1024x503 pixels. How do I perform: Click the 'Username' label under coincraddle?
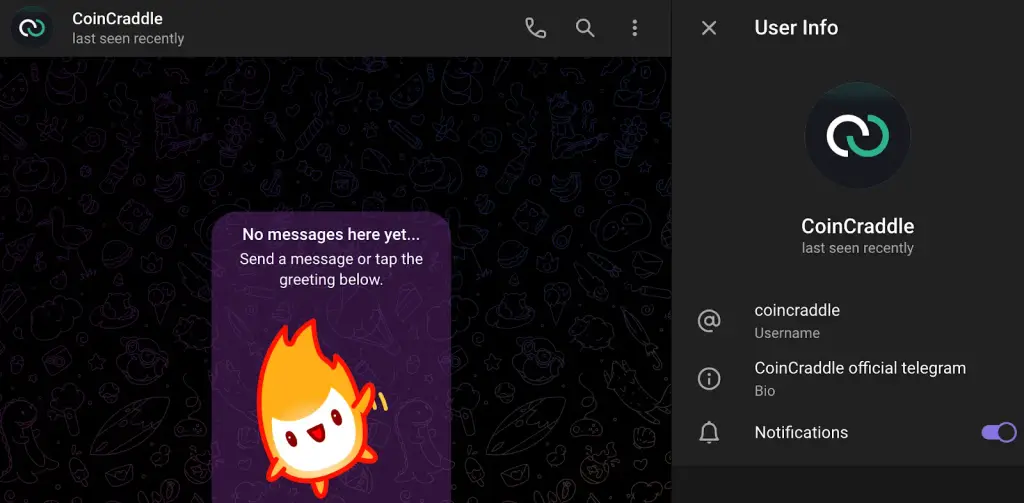pos(787,333)
